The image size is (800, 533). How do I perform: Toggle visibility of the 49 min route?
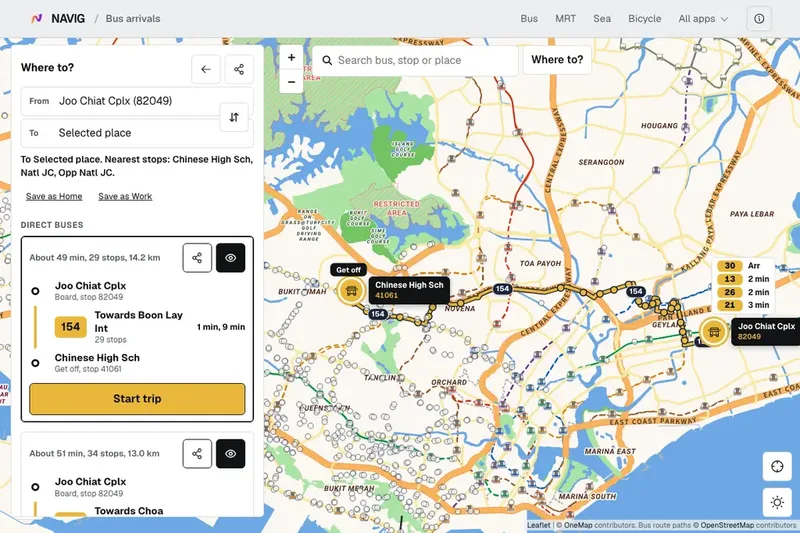click(x=231, y=258)
